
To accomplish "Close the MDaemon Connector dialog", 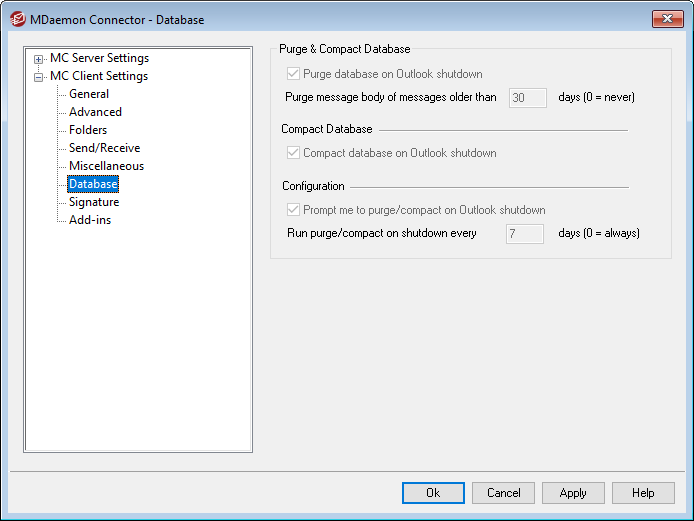I will (x=666, y=19).
